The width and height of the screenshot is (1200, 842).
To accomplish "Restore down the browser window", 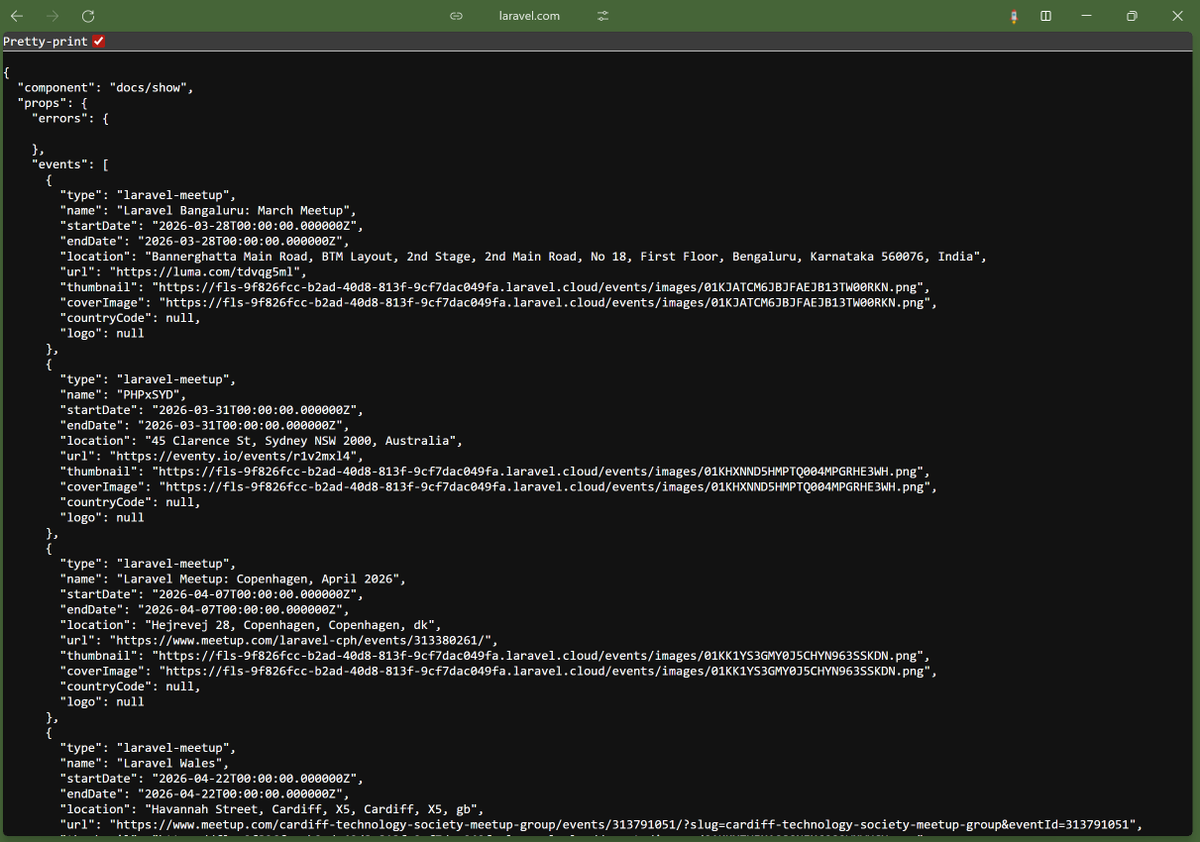I will 1132,16.
